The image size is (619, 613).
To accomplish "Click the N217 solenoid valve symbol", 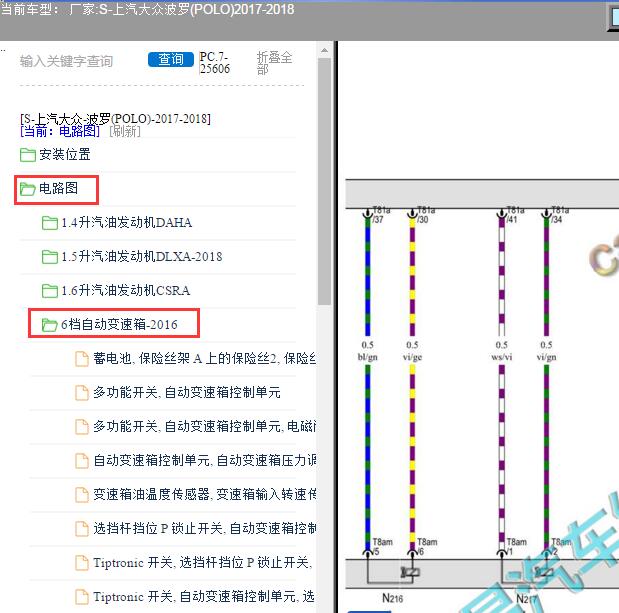I will (x=544, y=572).
